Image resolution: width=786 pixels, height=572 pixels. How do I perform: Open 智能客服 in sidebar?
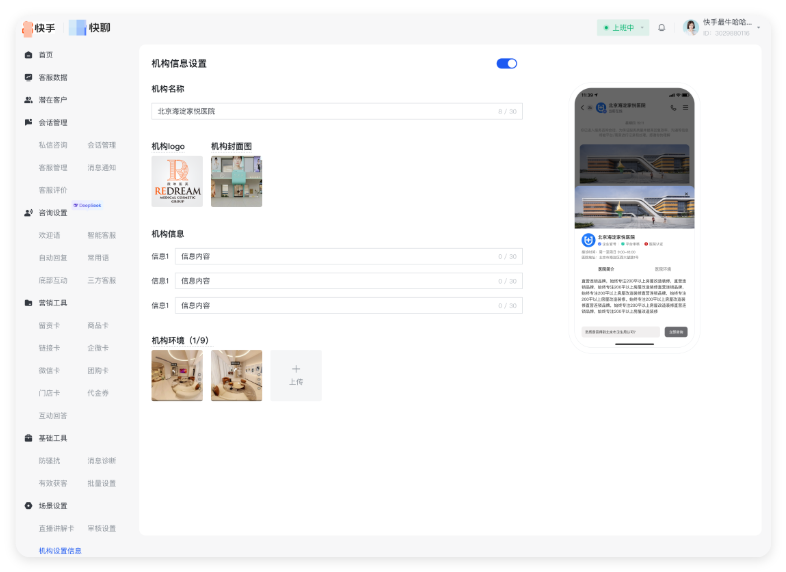pyautogui.click(x=102, y=235)
